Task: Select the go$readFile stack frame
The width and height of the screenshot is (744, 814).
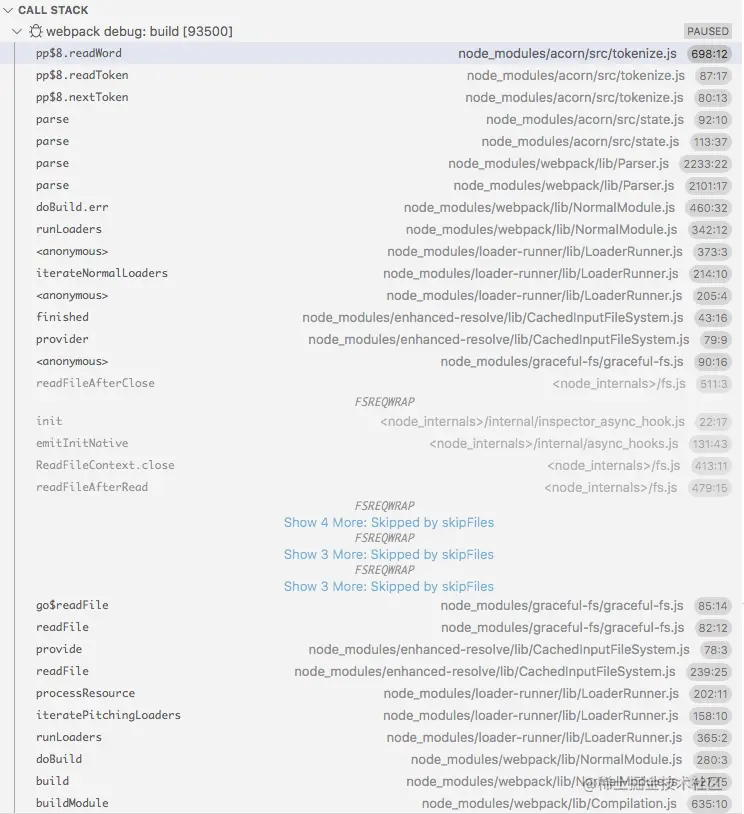Action: (372, 605)
